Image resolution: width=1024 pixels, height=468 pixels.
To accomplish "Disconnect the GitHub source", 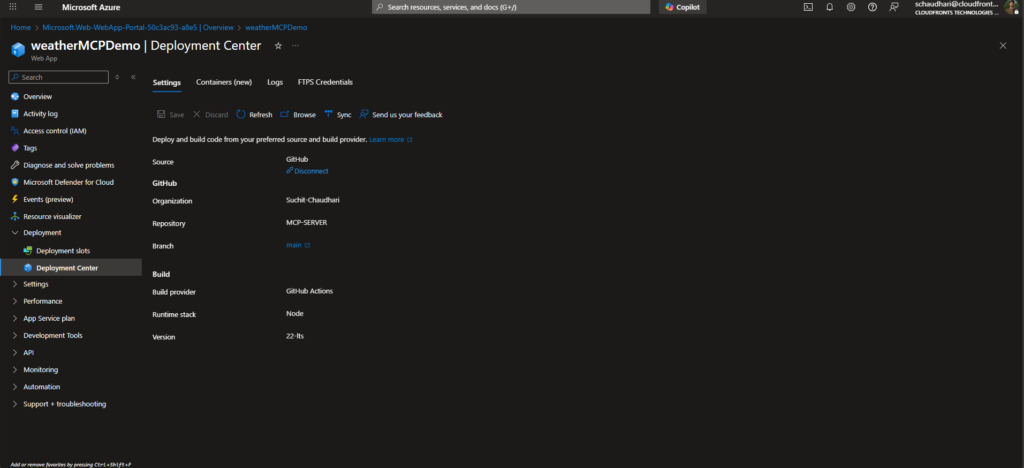I will coord(307,171).
